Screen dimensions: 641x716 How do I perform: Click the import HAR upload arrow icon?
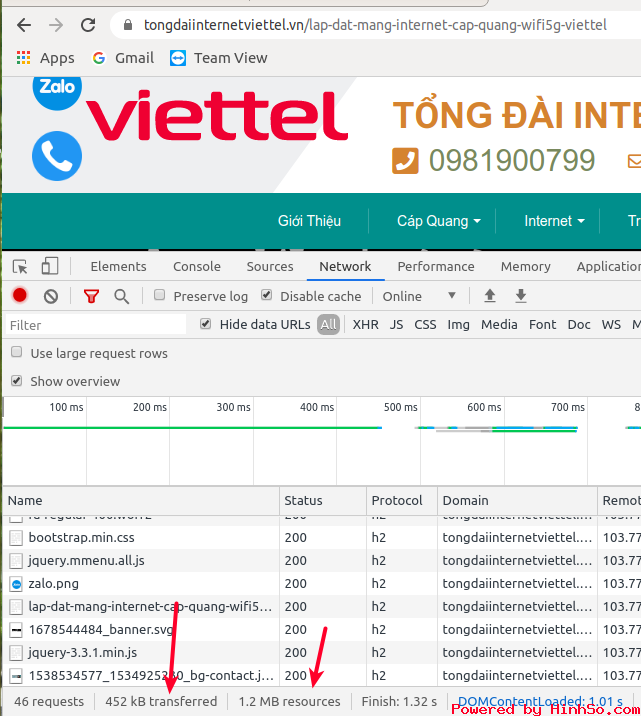[x=490, y=296]
